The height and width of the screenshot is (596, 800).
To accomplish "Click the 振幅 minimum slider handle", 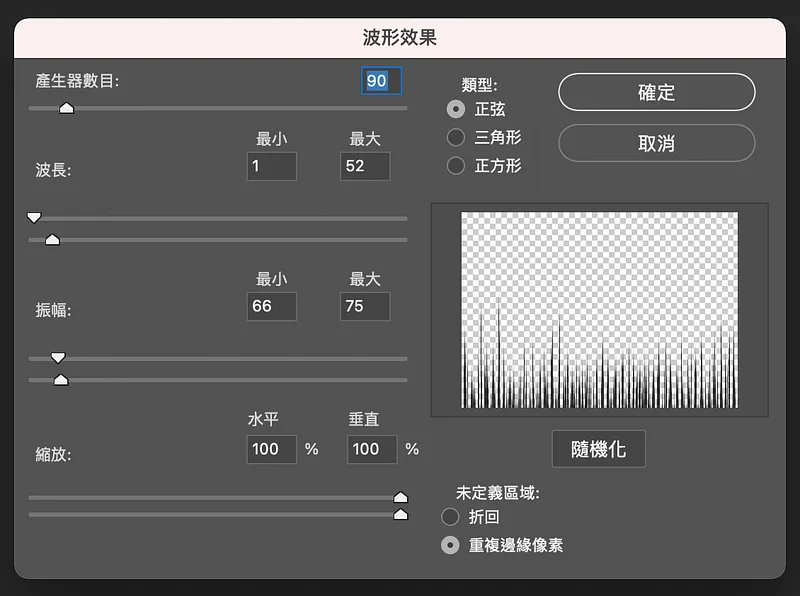I will click(58, 358).
